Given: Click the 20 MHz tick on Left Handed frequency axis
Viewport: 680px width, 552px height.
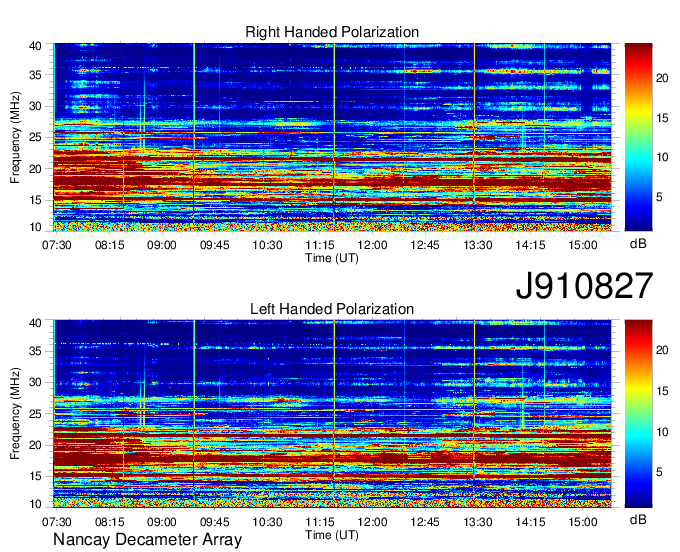Looking at the screenshot, I should click(36, 445).
